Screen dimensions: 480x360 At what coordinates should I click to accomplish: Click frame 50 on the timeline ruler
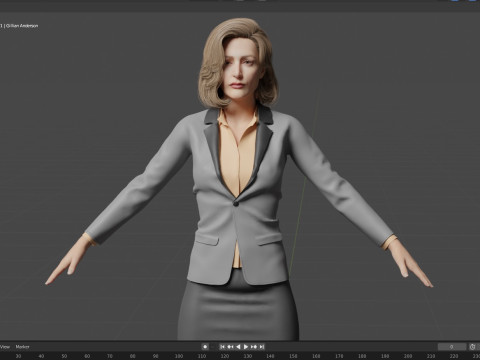point(64,356)
